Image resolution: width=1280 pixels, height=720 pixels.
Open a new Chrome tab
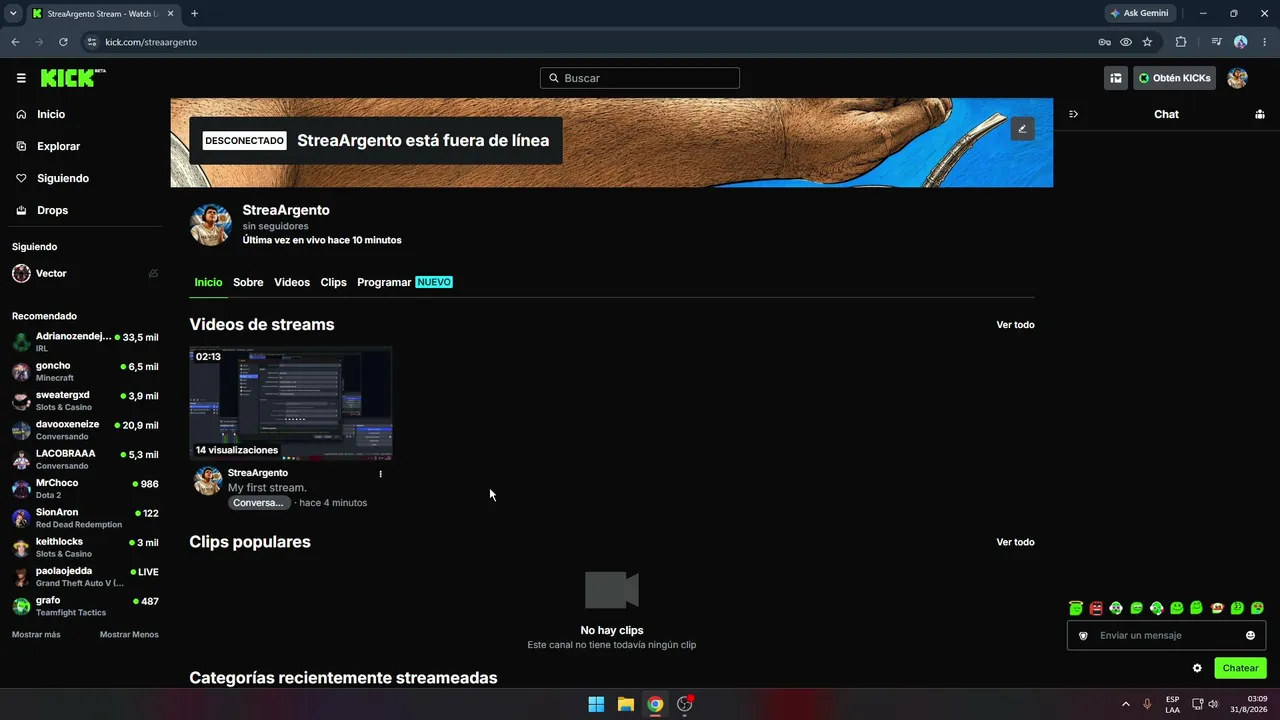click(194, 13)
